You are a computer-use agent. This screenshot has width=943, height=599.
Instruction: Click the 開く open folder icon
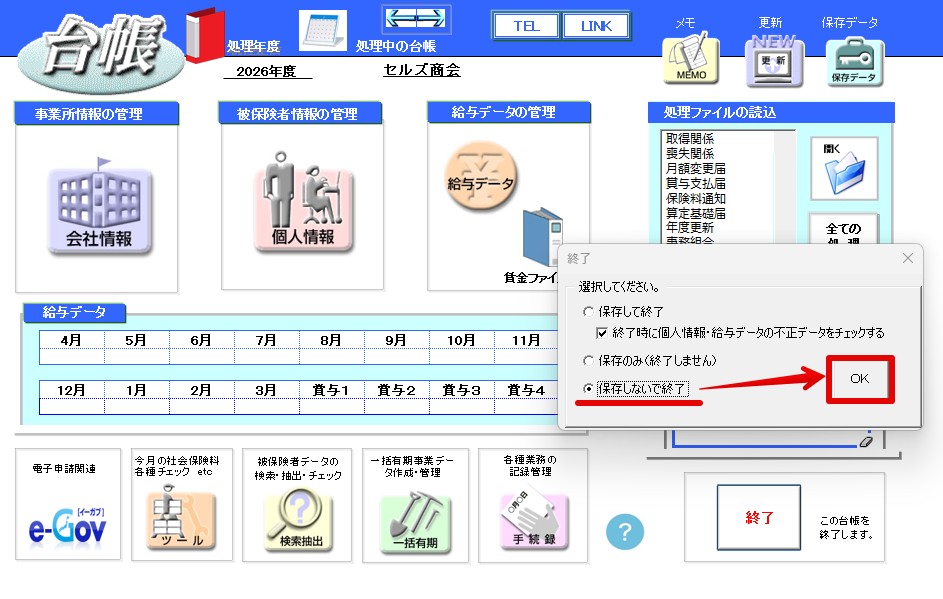click(x=844, y=168)
